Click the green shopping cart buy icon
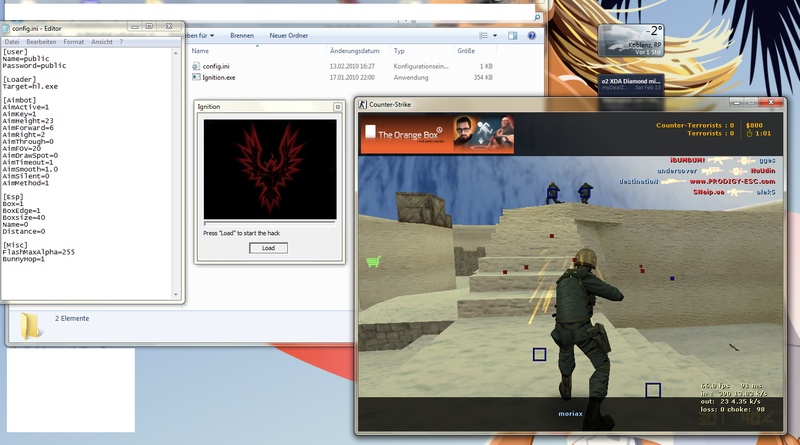The height and width of the screenshot is (445, 800). coord(373,262)
